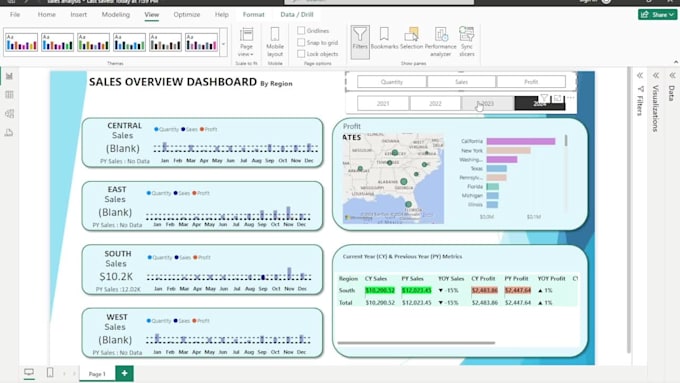680x383 pixels.
Task: Click California bar in Profit chart
Action: point(521,141)
